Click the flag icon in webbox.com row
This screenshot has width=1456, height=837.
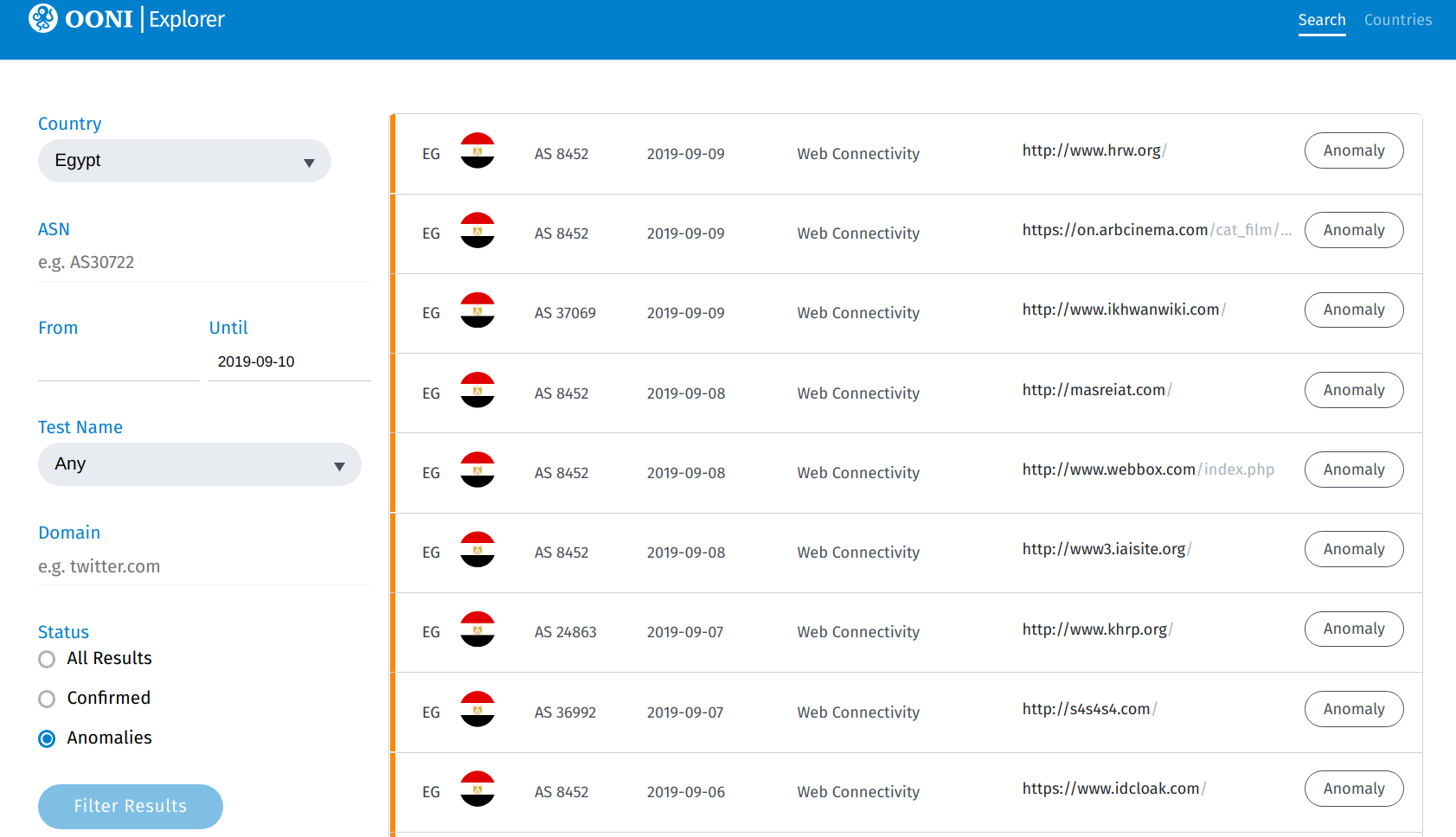click(x=477, y=470)
